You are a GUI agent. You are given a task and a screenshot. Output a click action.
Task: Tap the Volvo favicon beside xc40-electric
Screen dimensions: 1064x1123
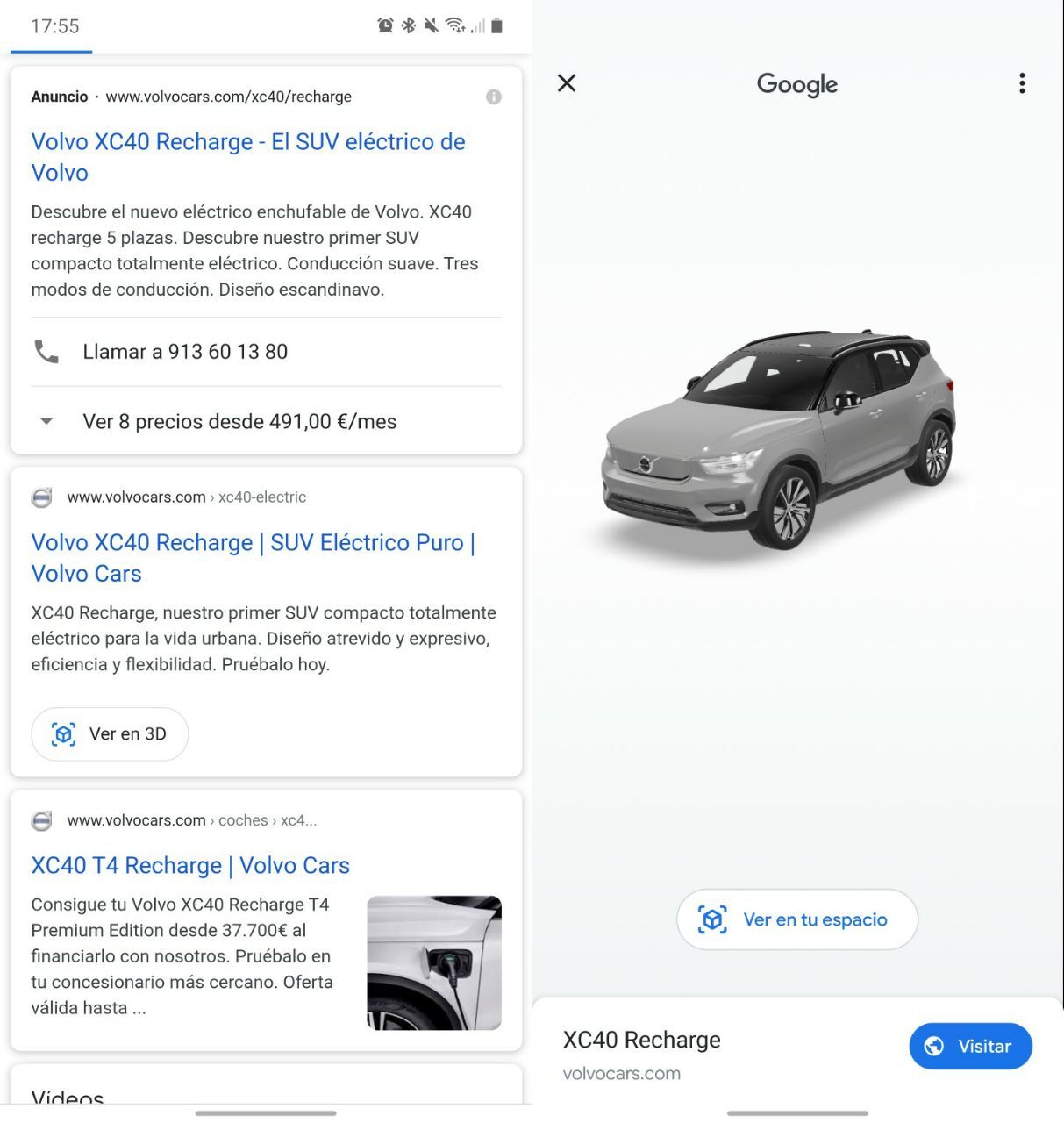(42, 497)
